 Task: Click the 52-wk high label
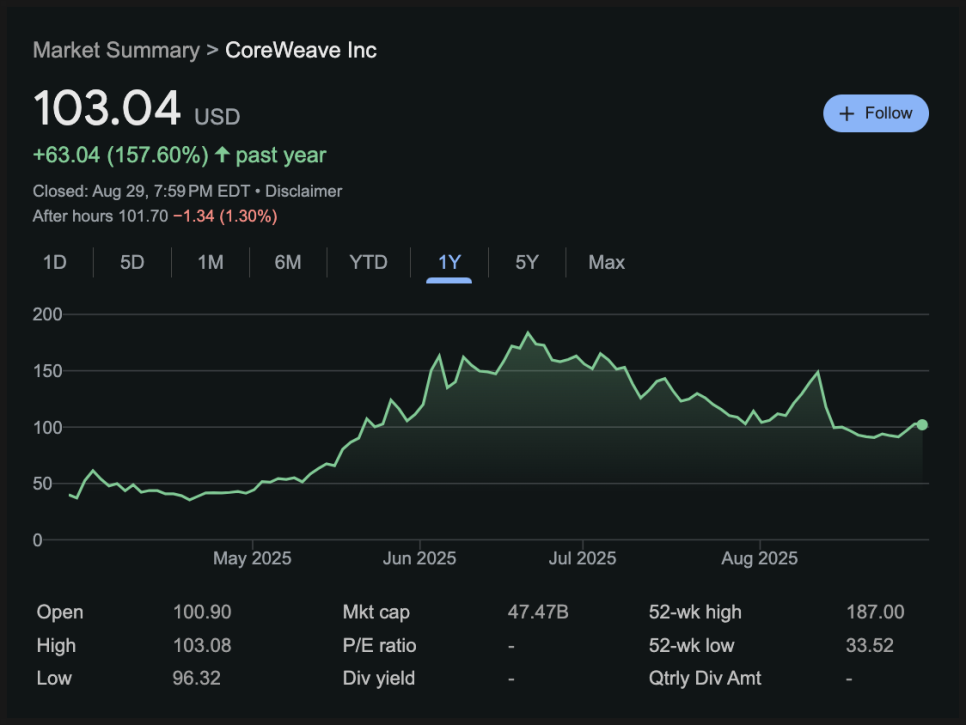[x=695, y=612]
